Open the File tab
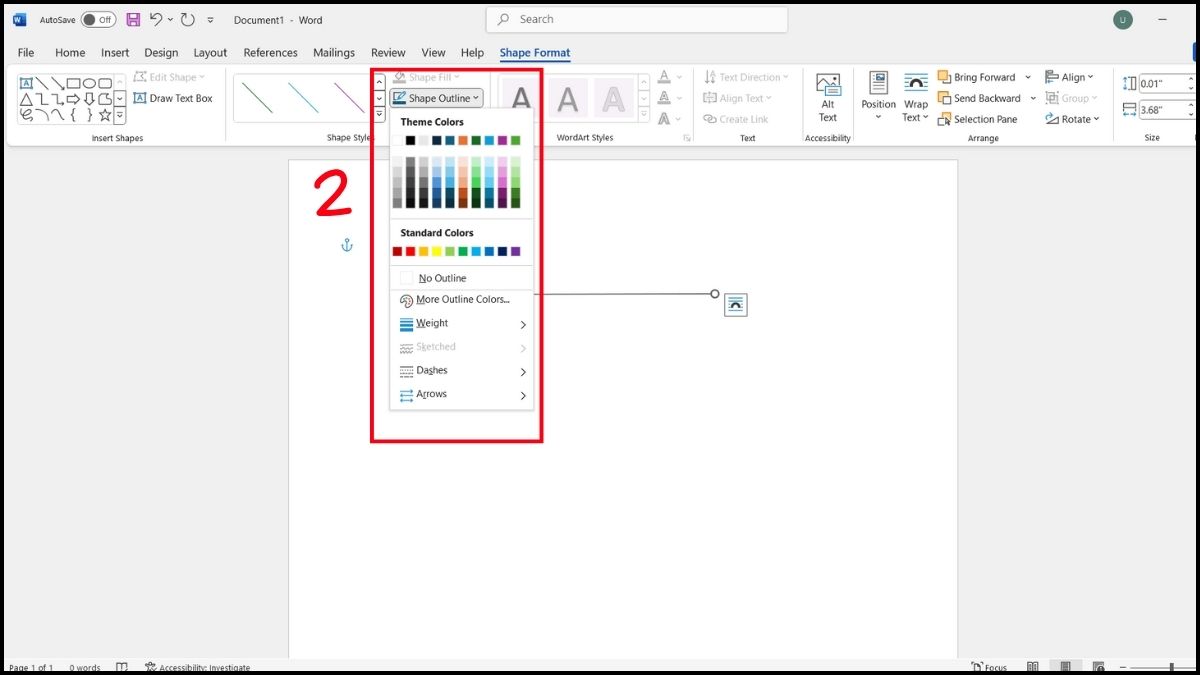This screenshot has height=675, width=1200. 26,53
